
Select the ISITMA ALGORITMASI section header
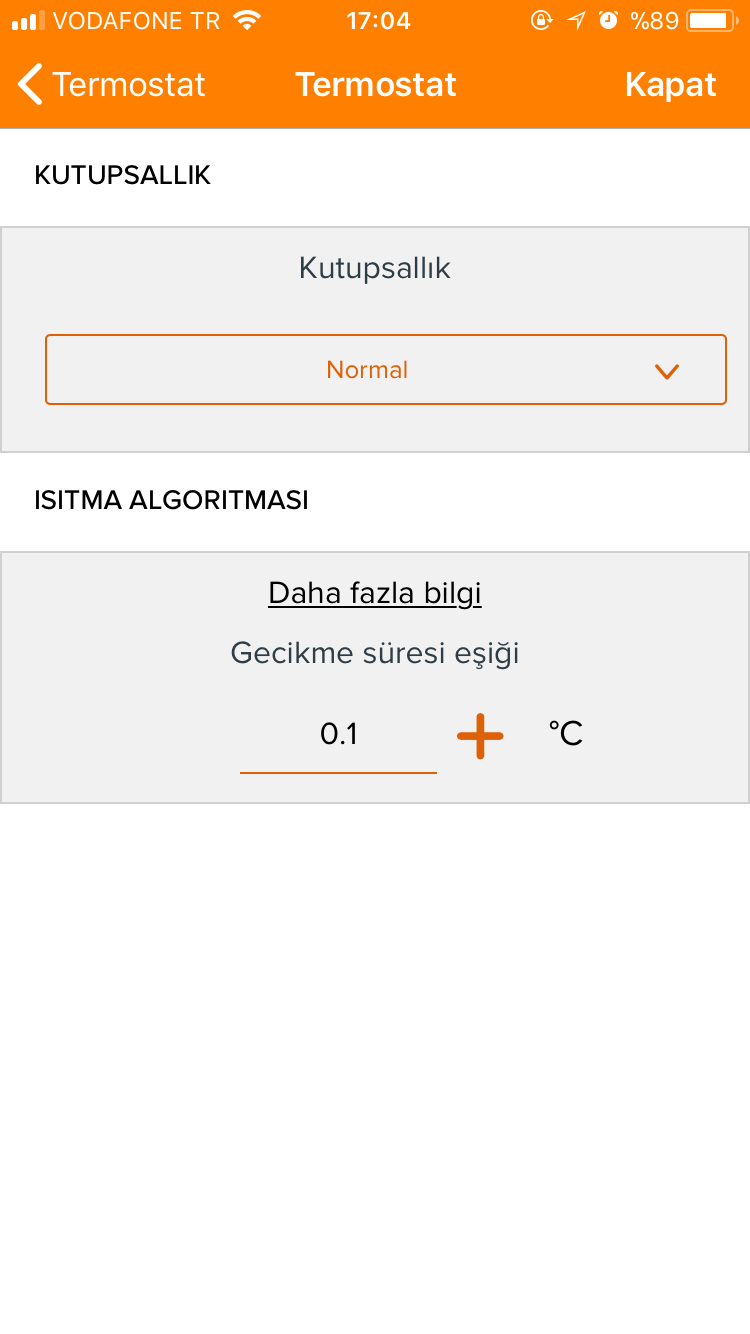[x=171, y=501]
